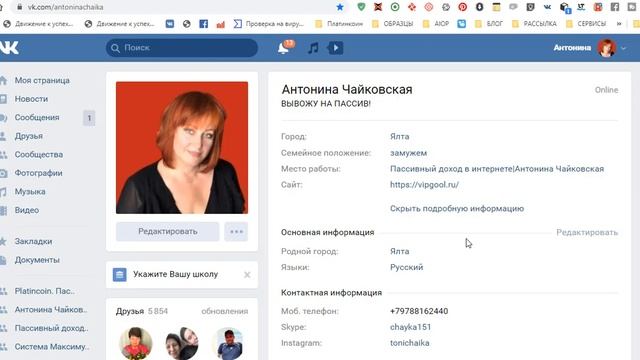Screen dimensions: 640x360
Task: Go to Моя страница in the sidebar
Action: click(x=42, y=80)
